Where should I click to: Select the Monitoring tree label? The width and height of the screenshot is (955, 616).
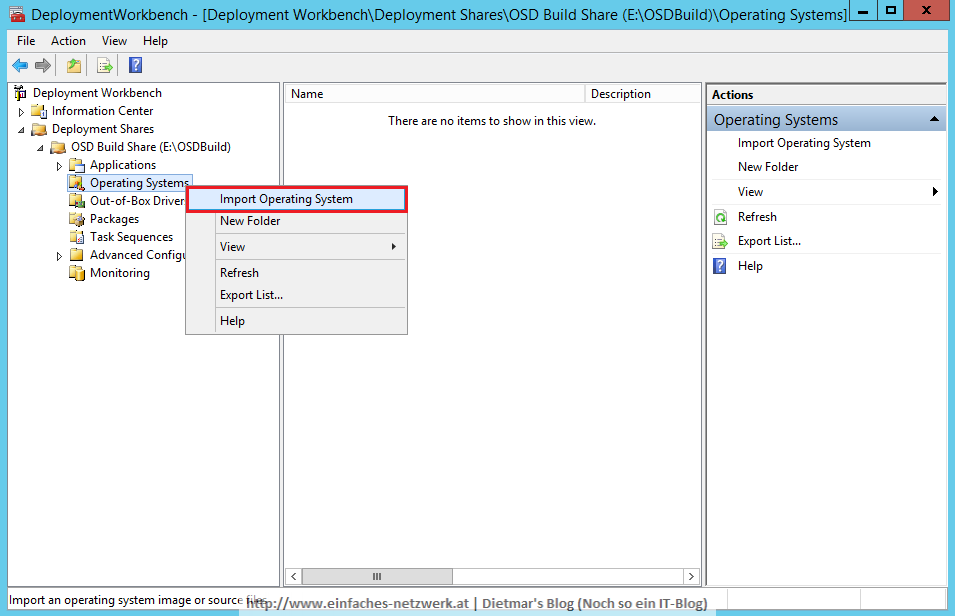click(120, 273)
